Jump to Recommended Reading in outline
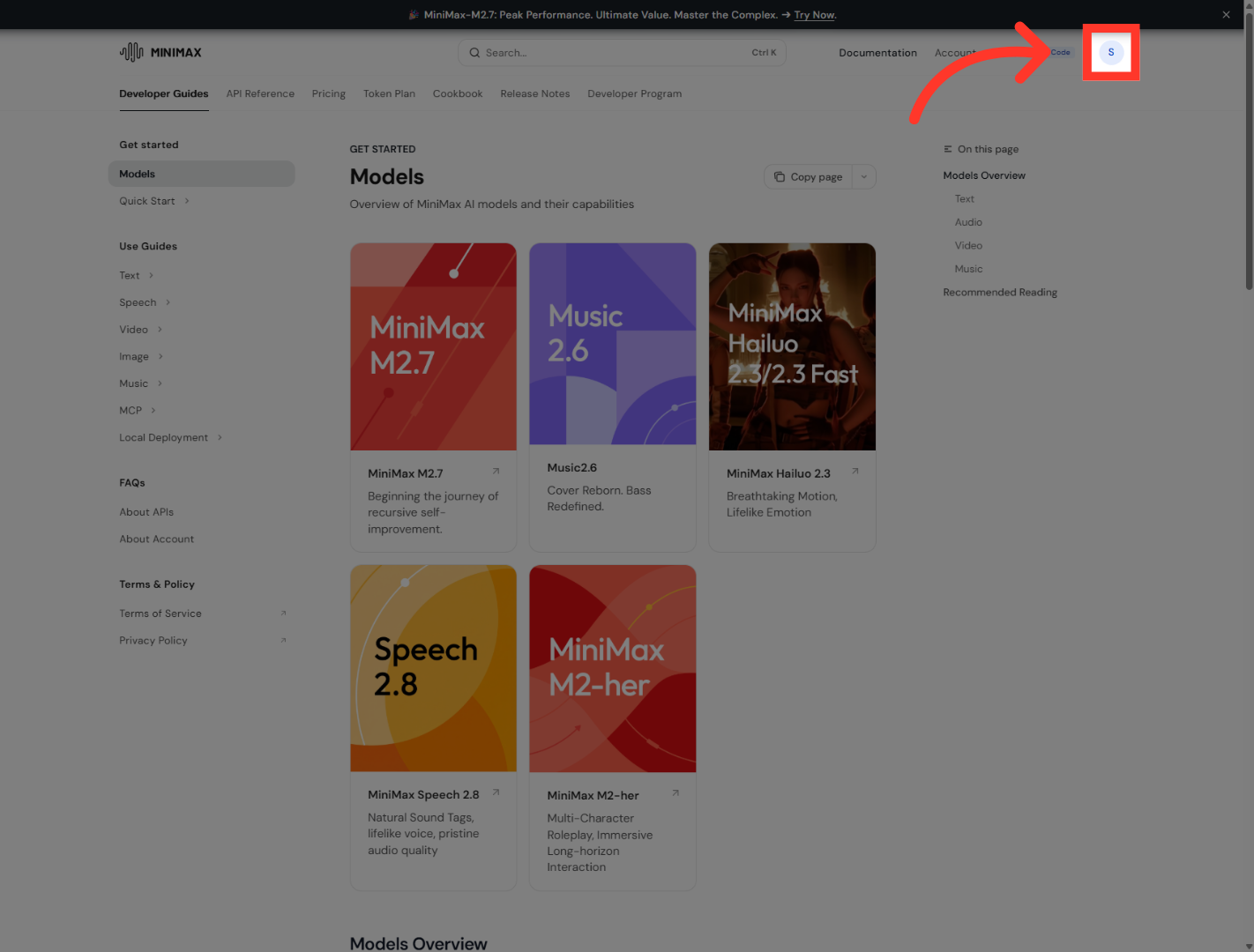 pyautogui.click(x=1000, y=292)
